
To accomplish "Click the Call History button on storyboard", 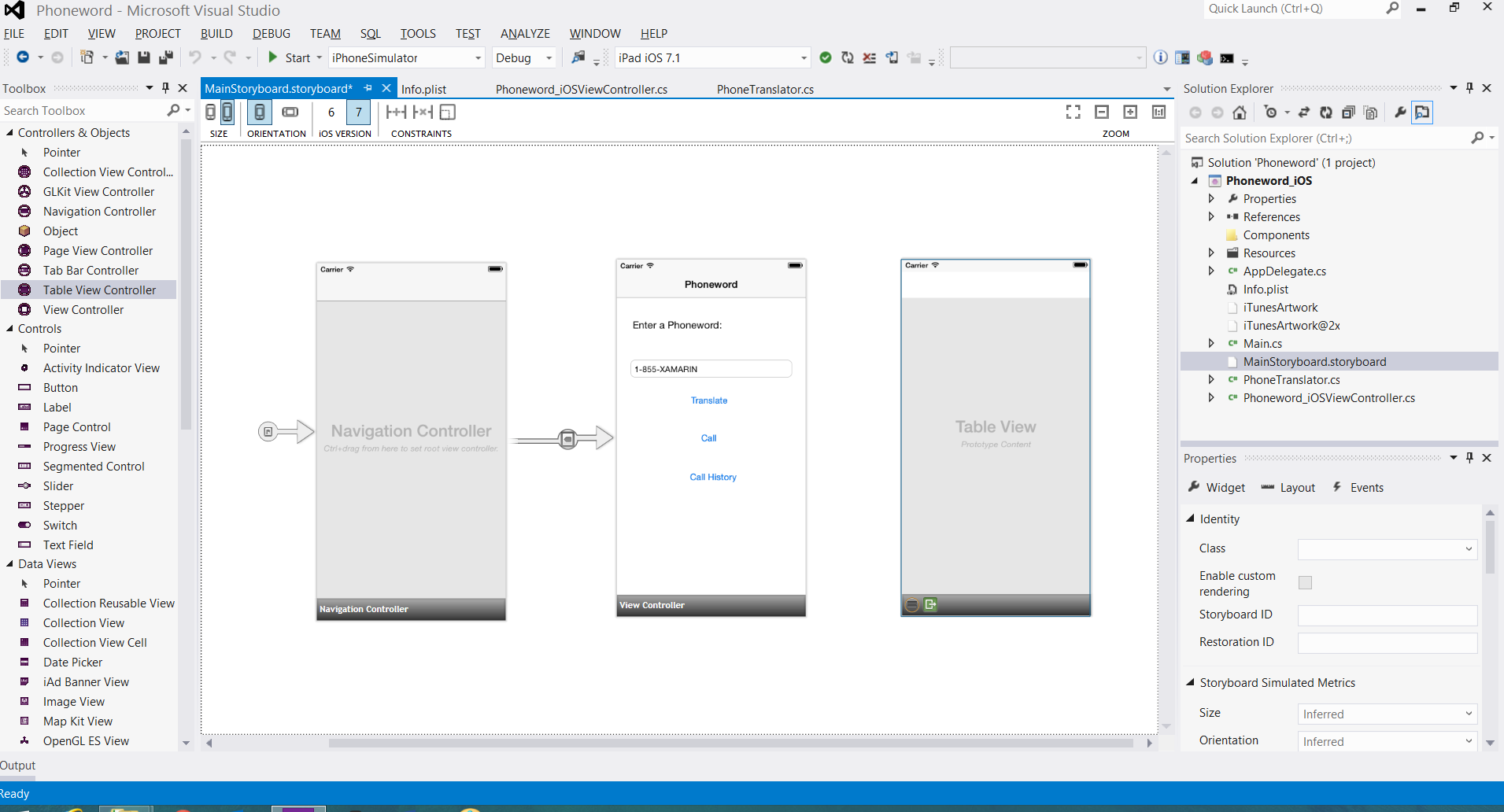I will [x=713, y=477].
